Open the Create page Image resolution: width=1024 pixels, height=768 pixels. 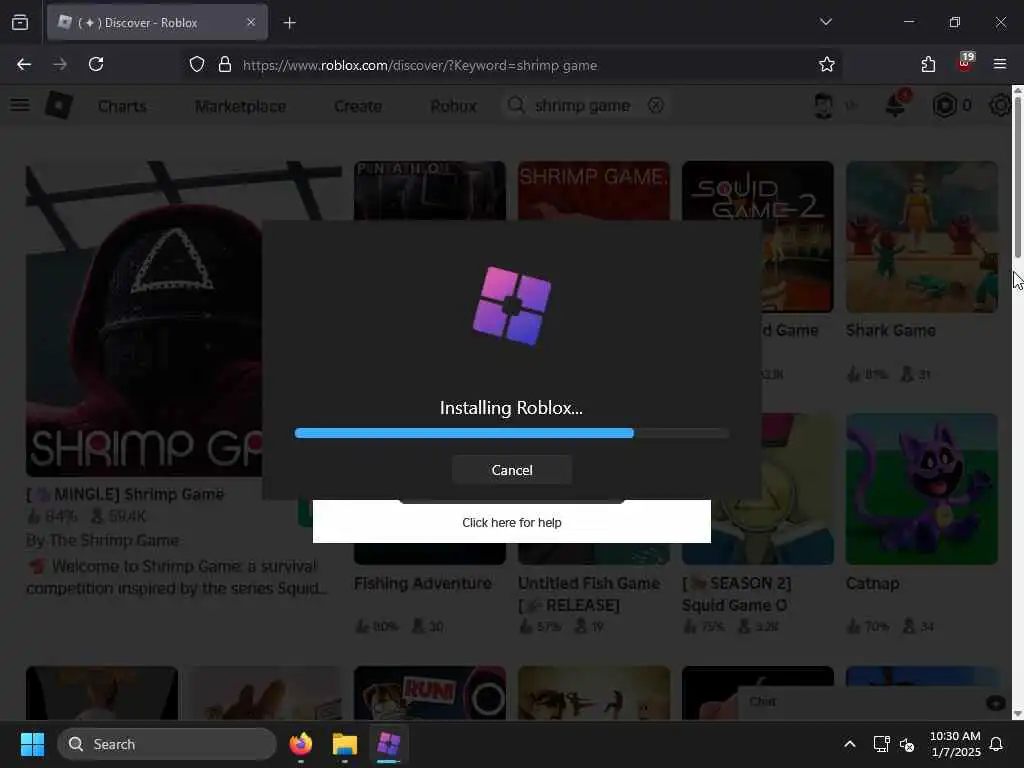pyautogui.click(x=358, y=106)
